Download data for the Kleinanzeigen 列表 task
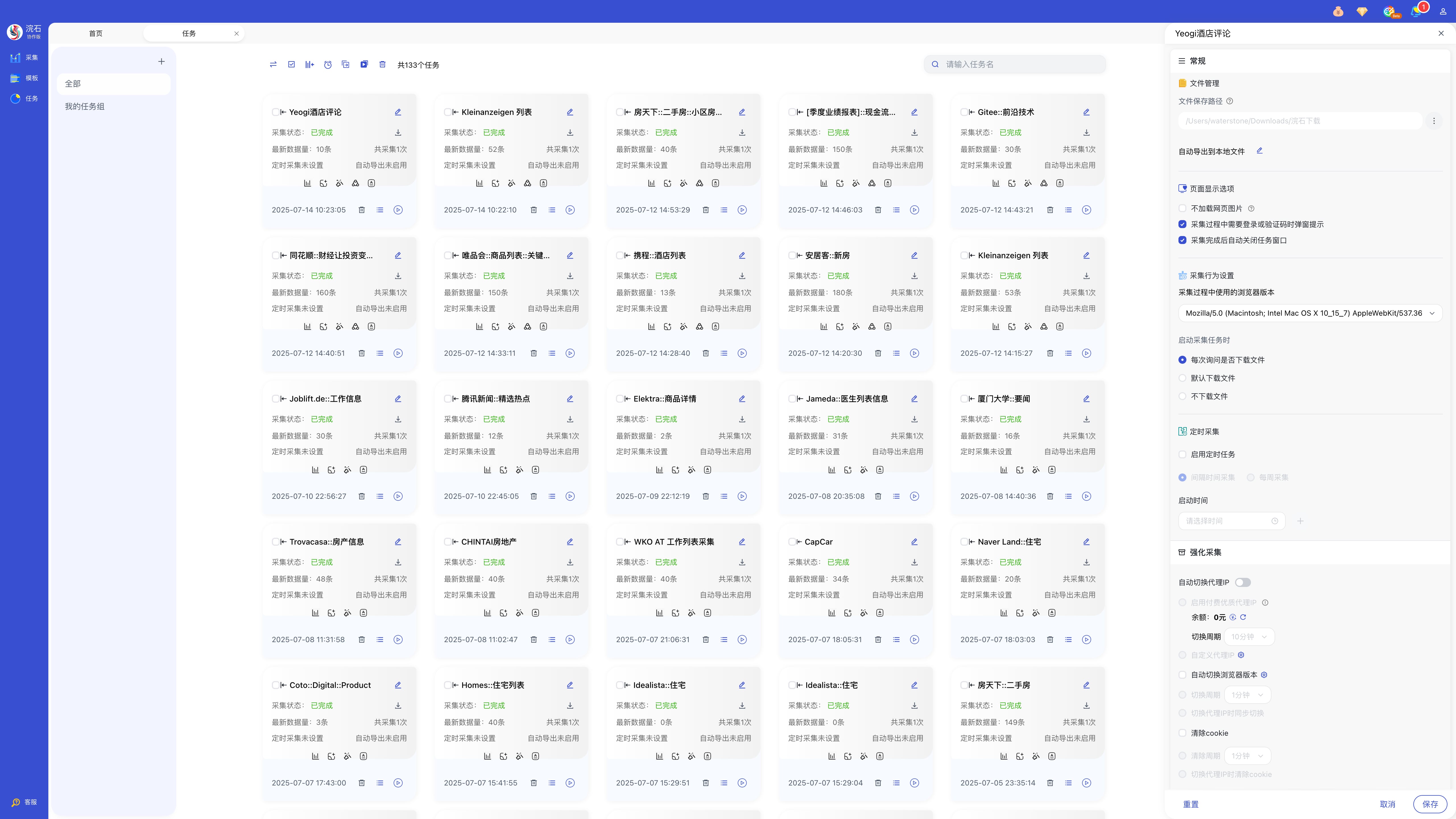The height and width of the screenshot is (819, 1456). point(570,132)
